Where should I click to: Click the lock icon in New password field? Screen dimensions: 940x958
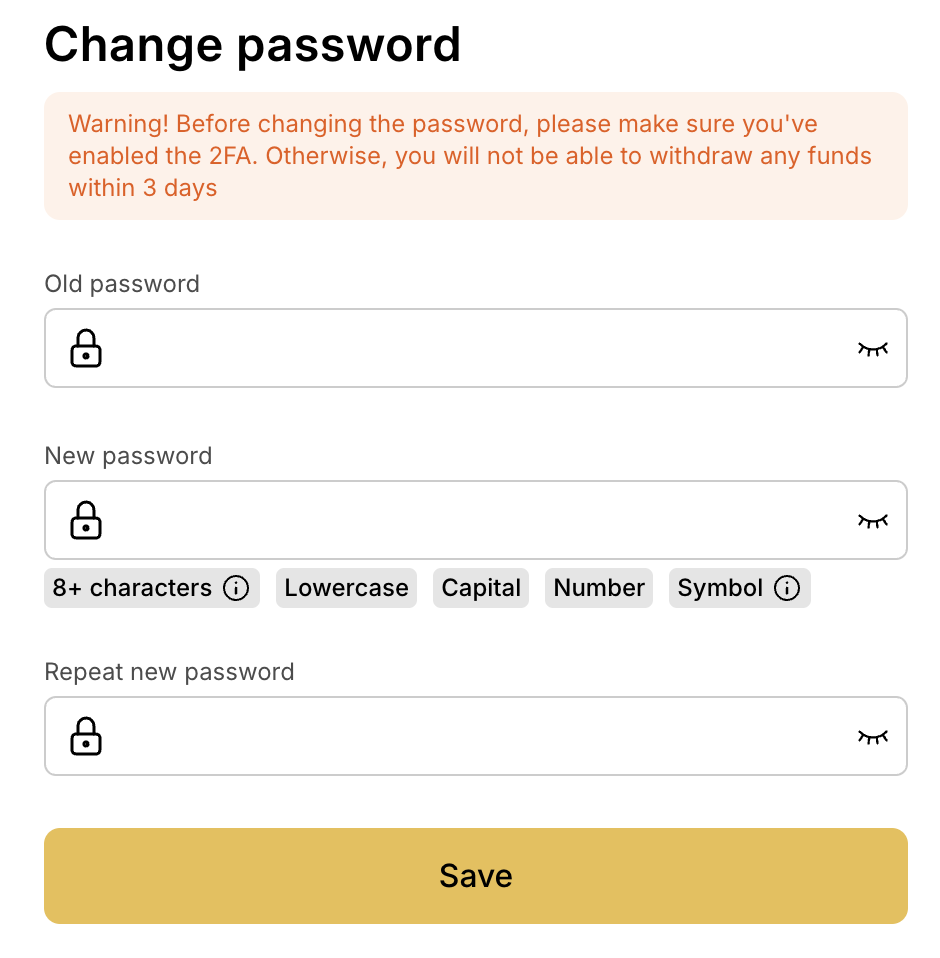pyautogui.click(x=86, y=521)
